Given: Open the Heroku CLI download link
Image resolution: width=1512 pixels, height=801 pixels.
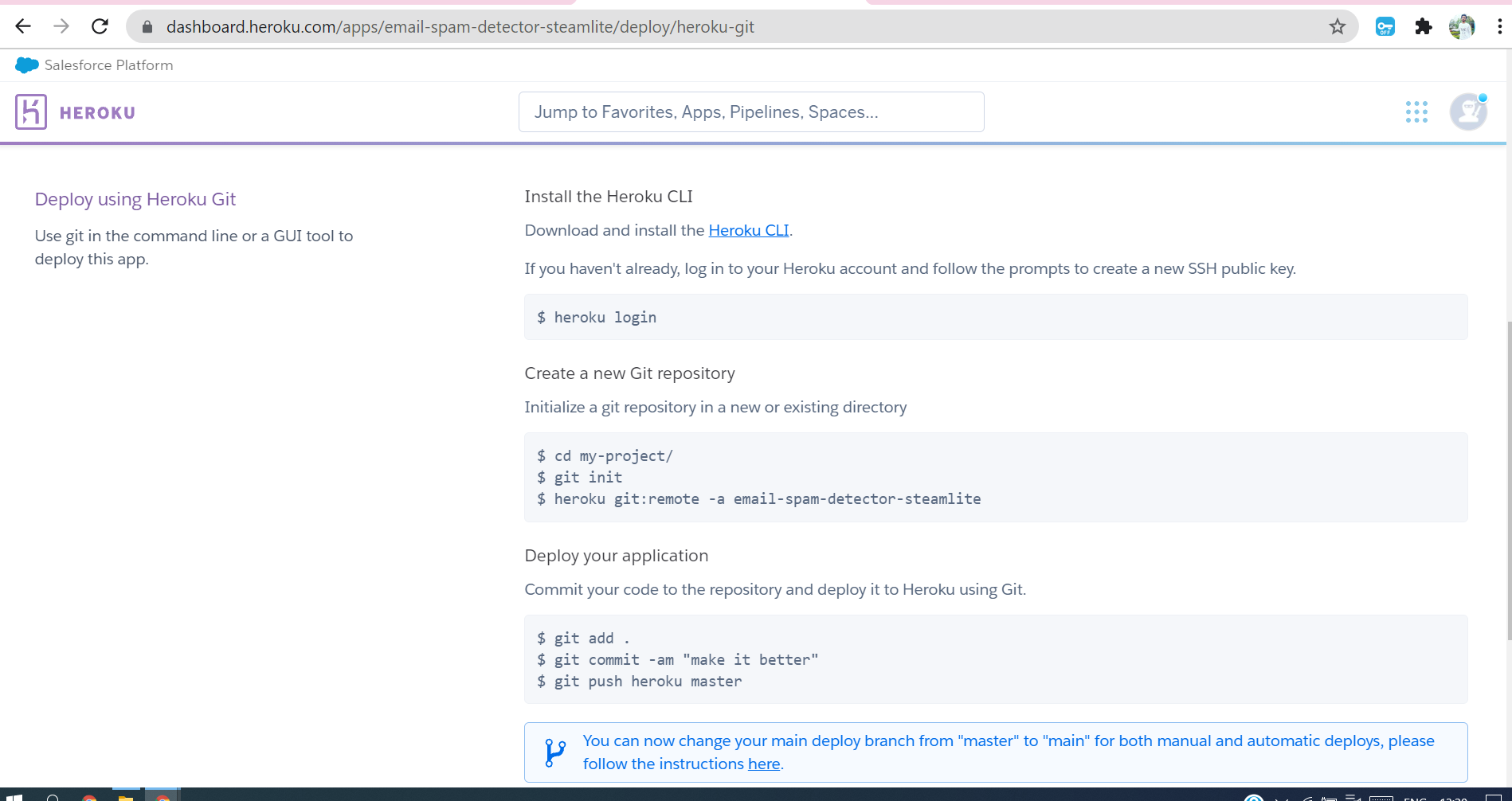Looking at the screenshot, I should [748, 230].
